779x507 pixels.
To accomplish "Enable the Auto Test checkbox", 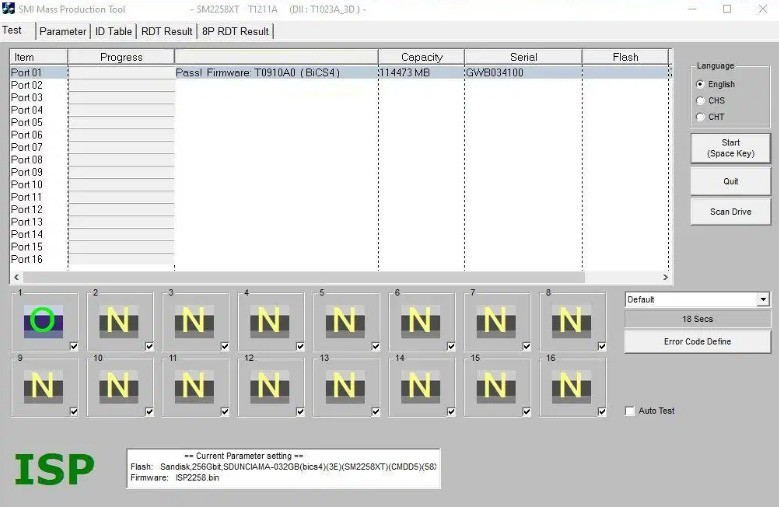I will (630, 411).
